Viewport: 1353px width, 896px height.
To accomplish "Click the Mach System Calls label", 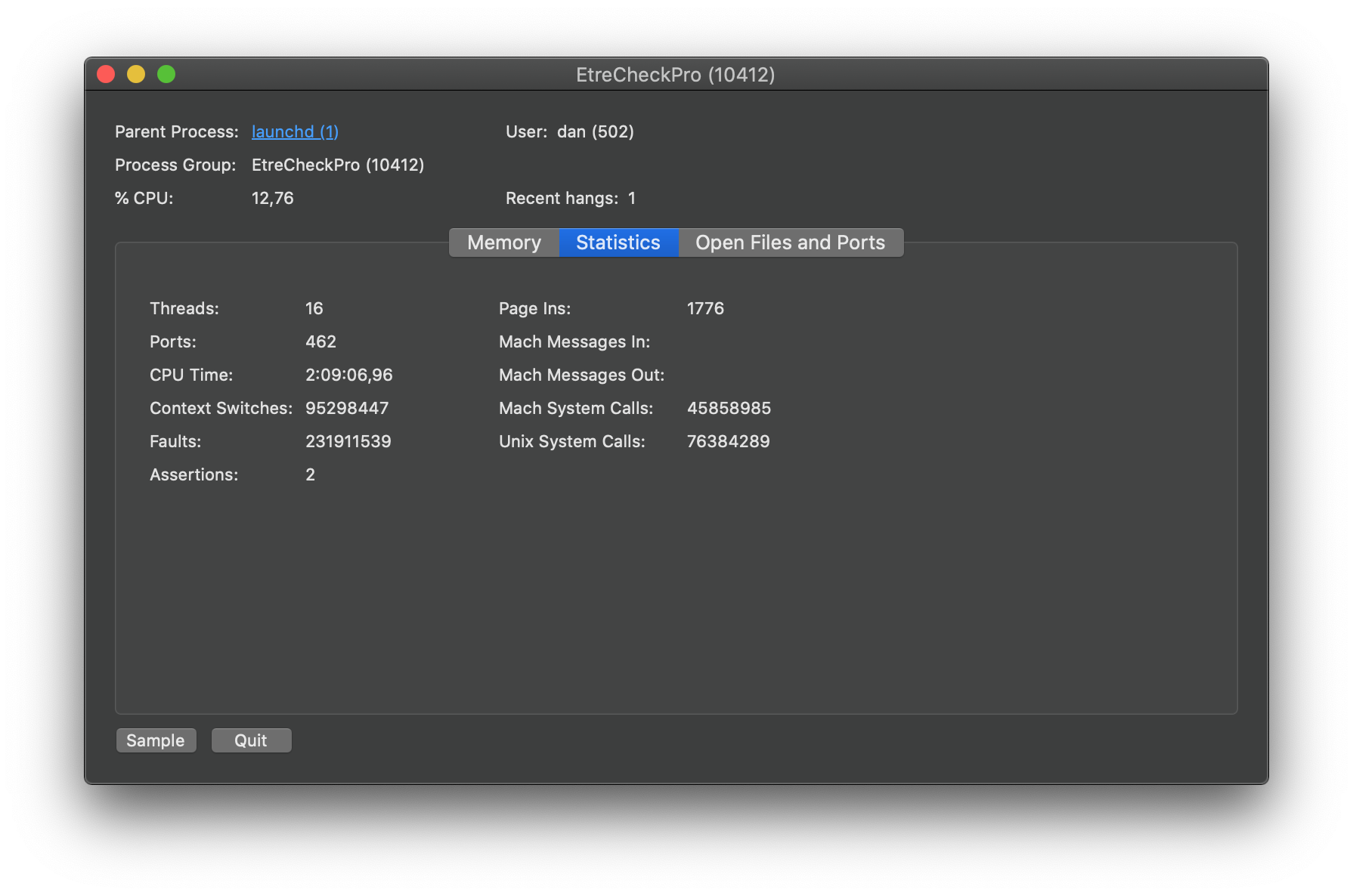I will click(x=576, y=408).
